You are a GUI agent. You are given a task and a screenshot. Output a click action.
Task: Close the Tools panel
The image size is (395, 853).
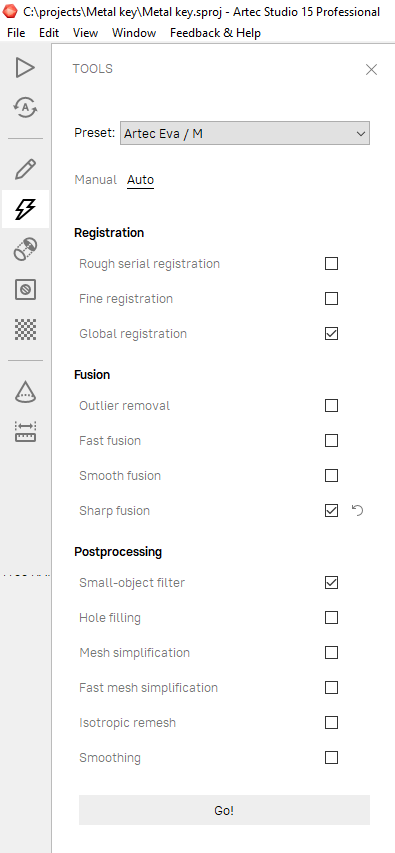point(372,70)
